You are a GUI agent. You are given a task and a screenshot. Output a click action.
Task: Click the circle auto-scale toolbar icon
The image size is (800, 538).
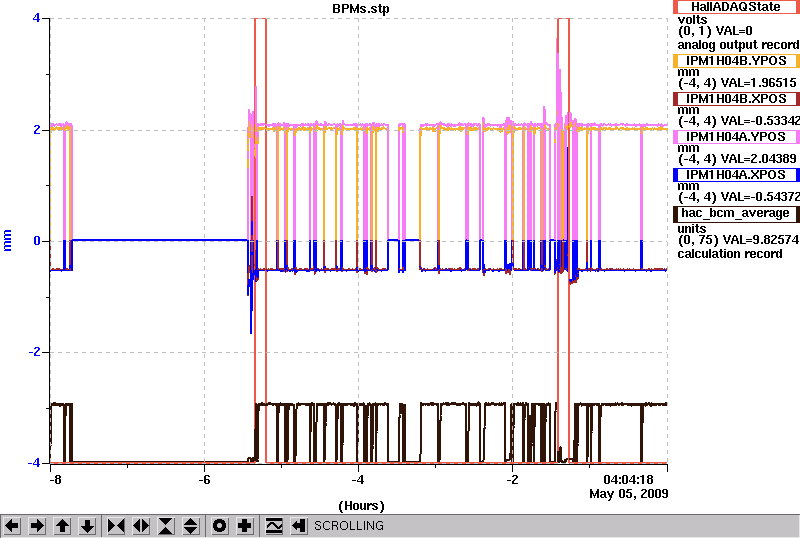pos(220,526)
